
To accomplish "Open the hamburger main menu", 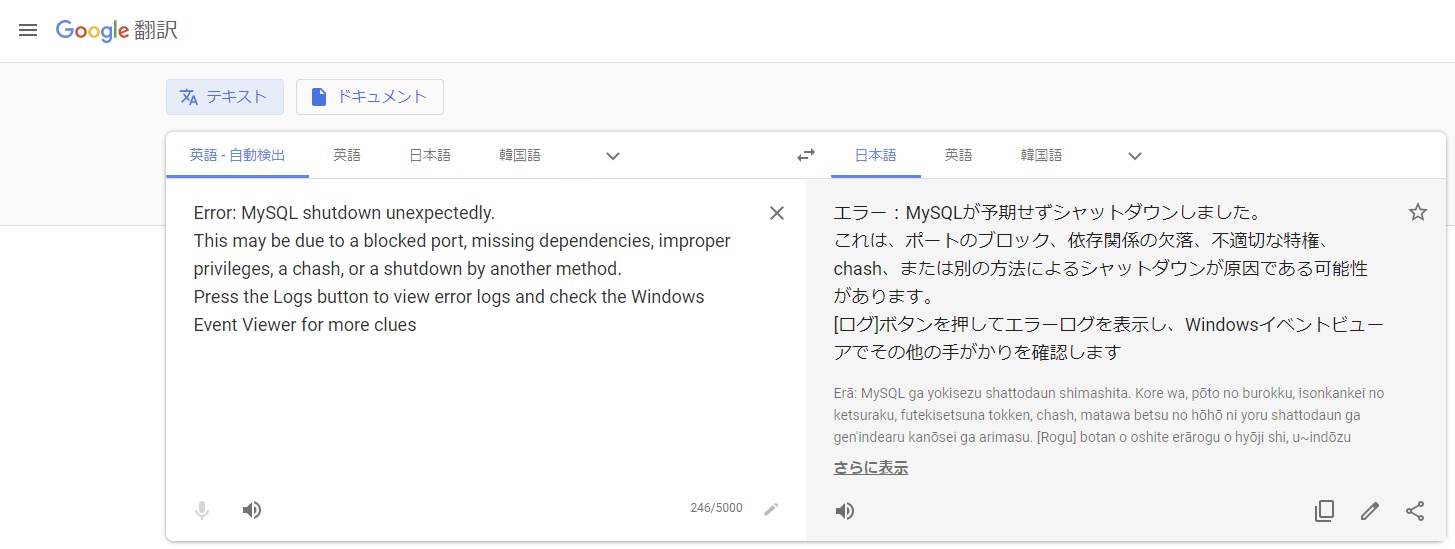I will [x=28, y=30].
